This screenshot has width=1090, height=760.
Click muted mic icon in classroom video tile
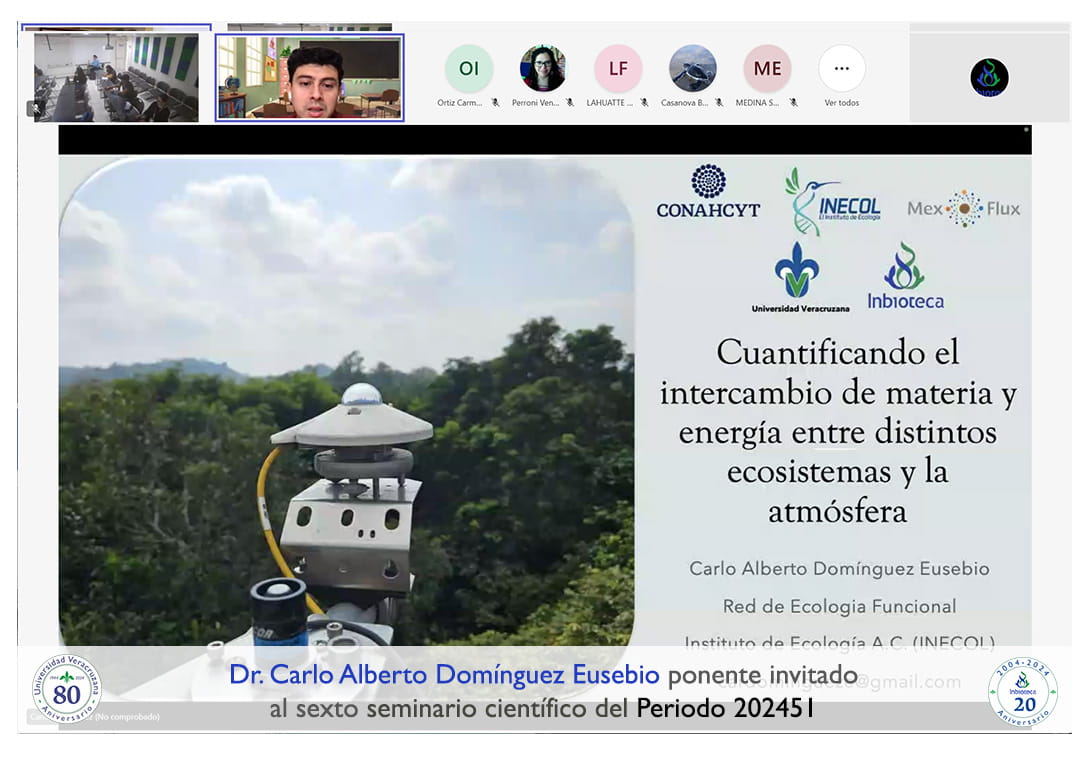point(36,108)
